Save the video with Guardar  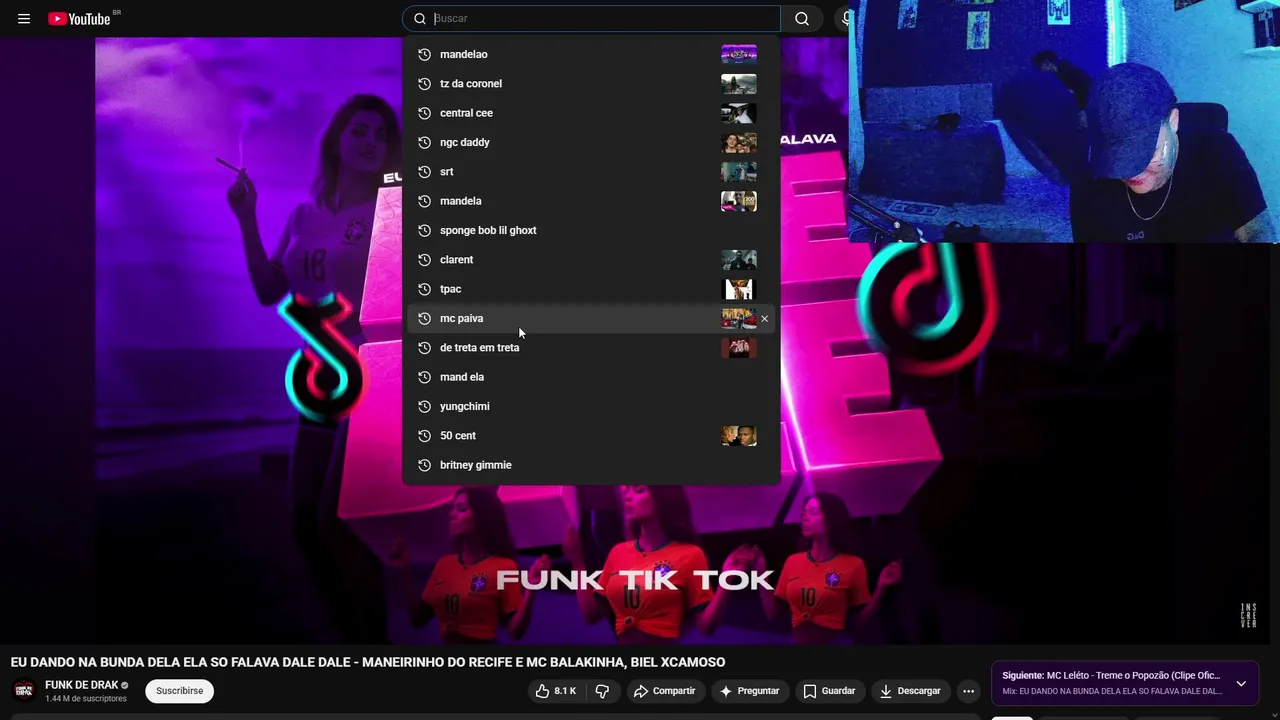(830, 691)
